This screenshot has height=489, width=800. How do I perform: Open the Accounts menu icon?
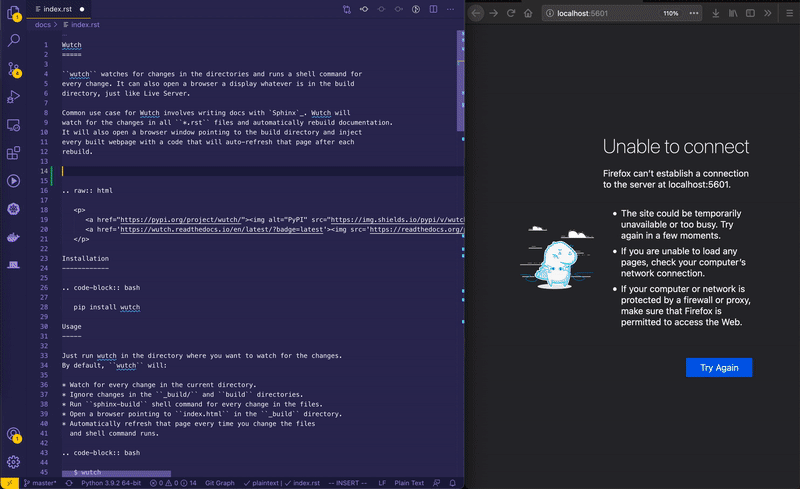(14, 434)
